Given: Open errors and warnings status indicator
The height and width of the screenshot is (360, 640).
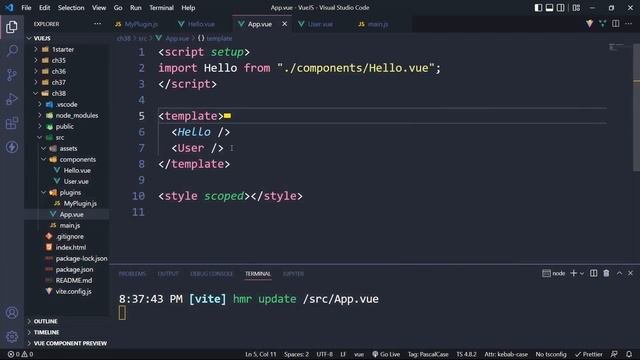Looking at the screenshot, I should click(20, 354).
